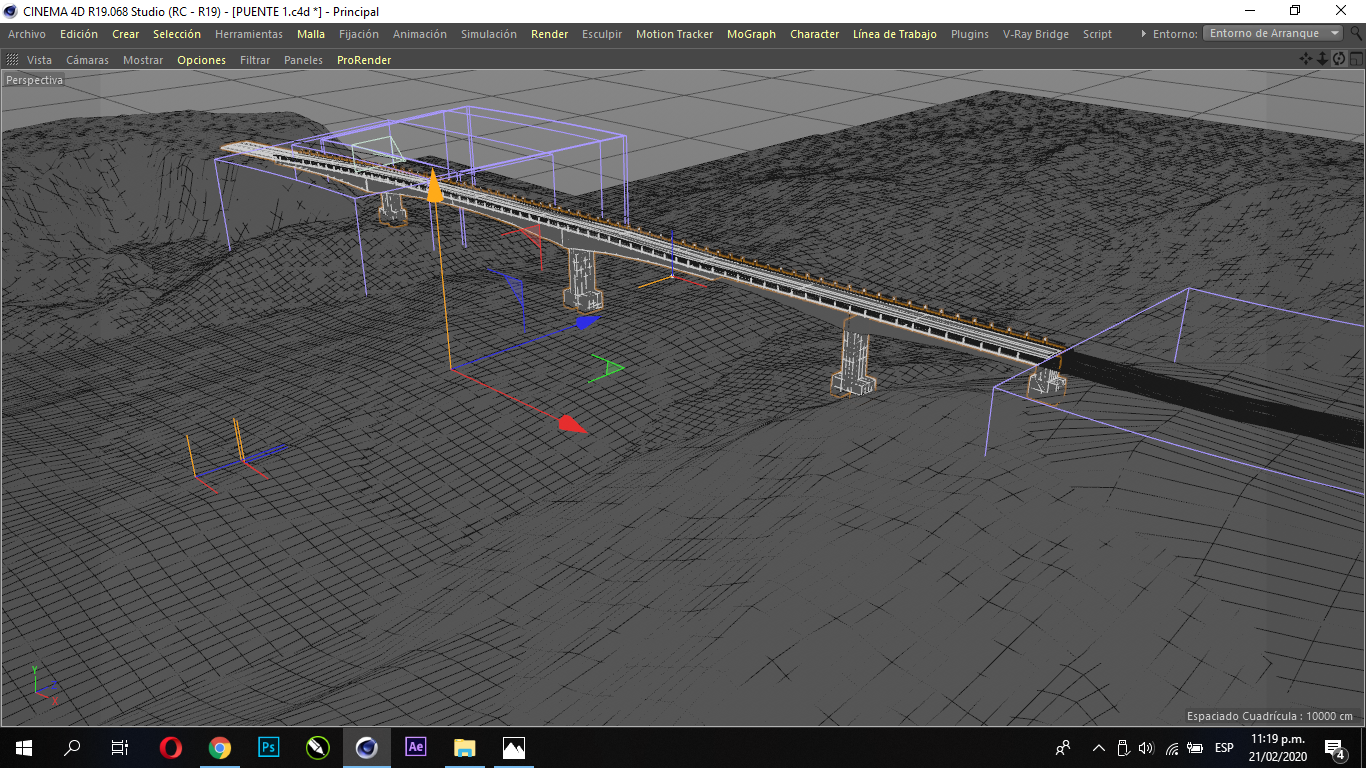Click the red X-axis arrow handle
This screenshot has width=1366, height=768.
pyautogui.click(x=571, y=425)
